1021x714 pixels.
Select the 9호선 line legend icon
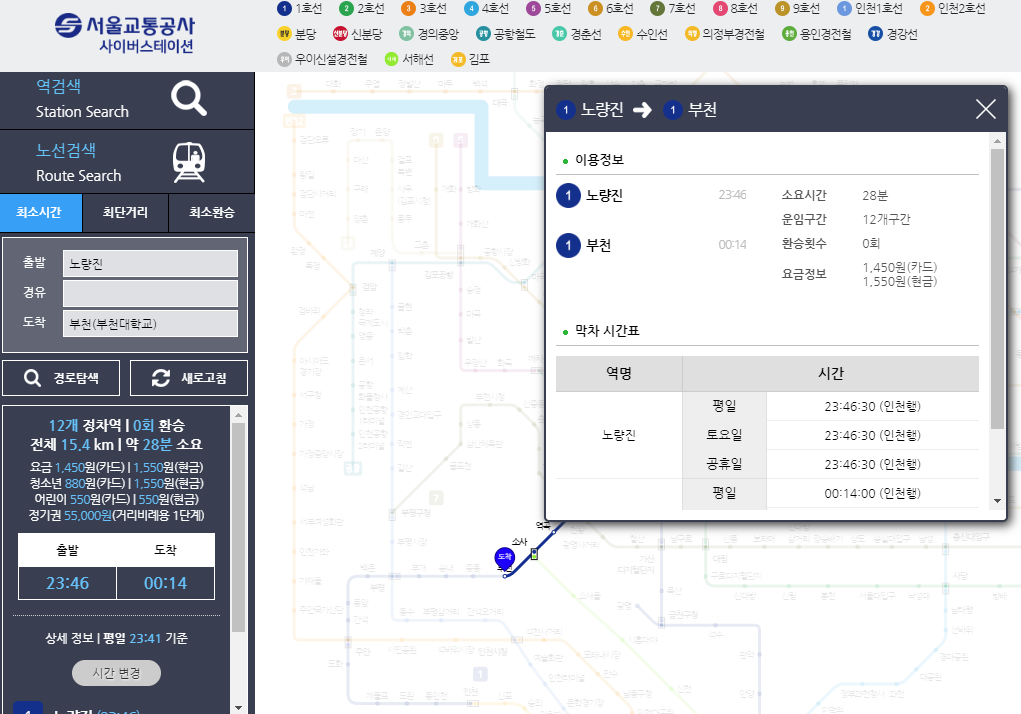click(x=782, y=8)
